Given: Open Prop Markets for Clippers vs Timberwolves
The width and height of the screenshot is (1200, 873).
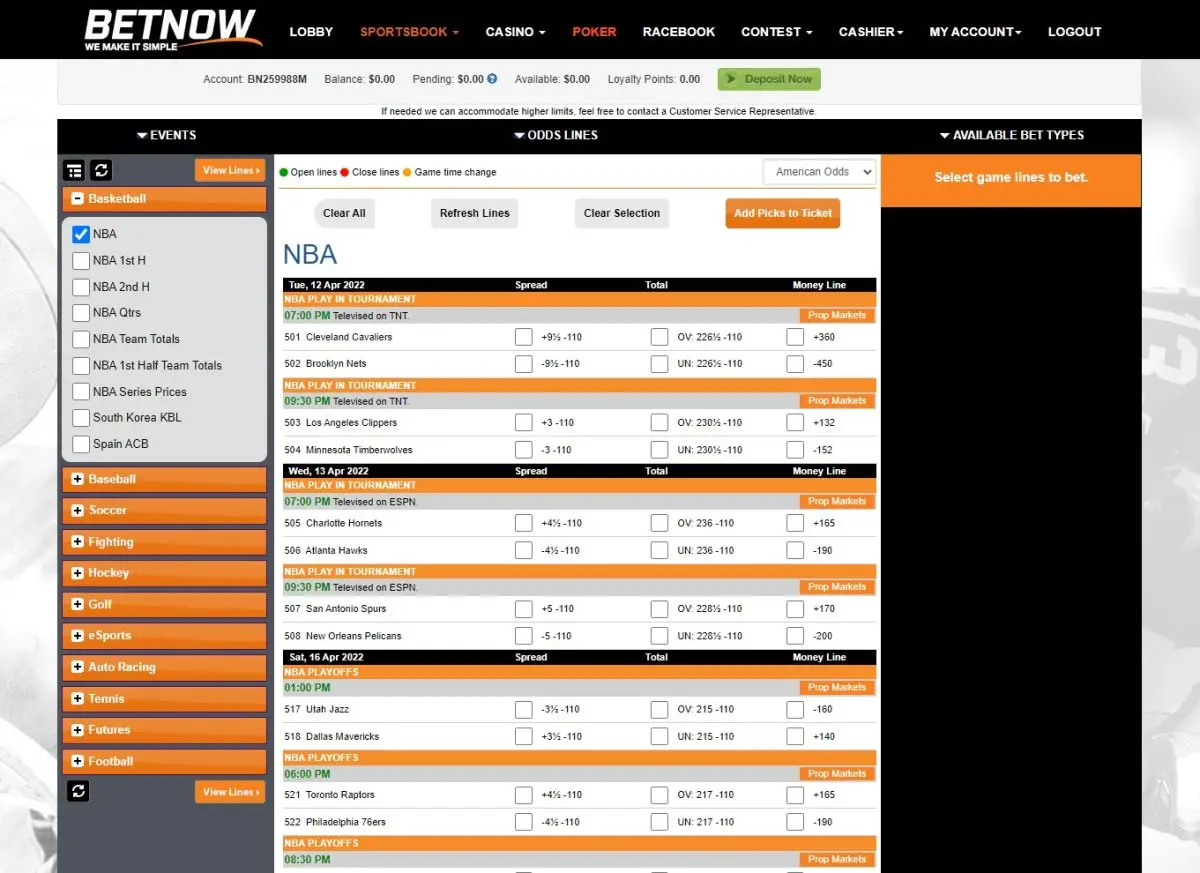Looking at the screenshot, I should (x=837, y=401).
